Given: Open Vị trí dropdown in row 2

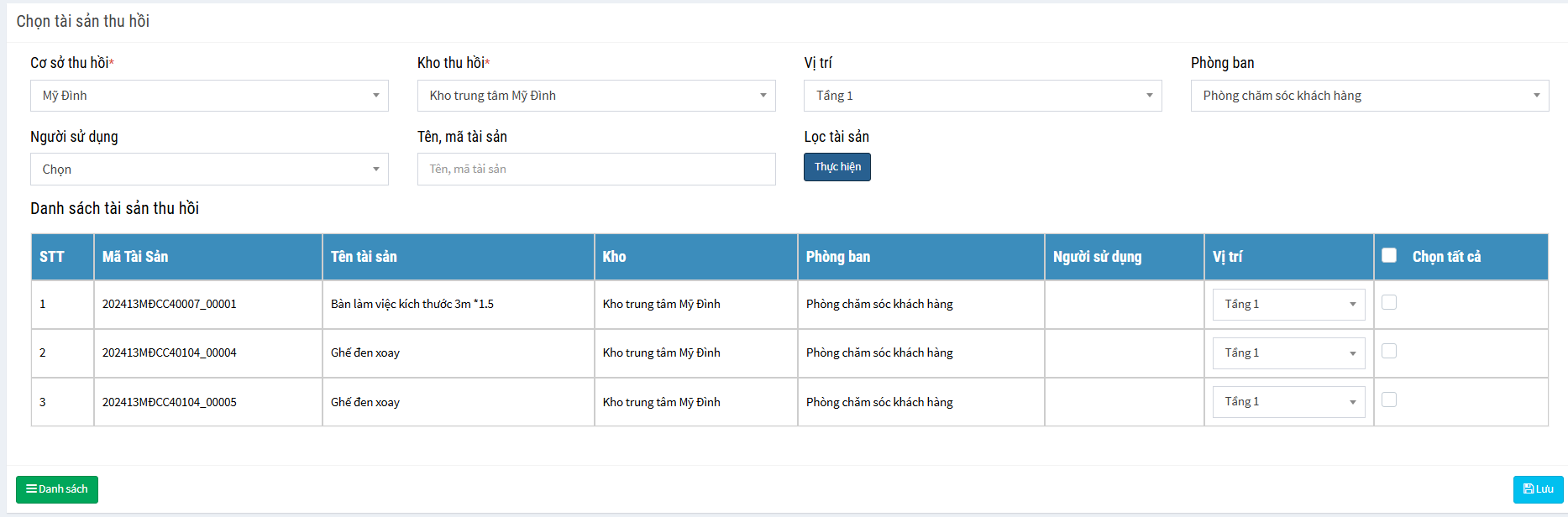Looking at the screenshot, I should (1288, 352).
